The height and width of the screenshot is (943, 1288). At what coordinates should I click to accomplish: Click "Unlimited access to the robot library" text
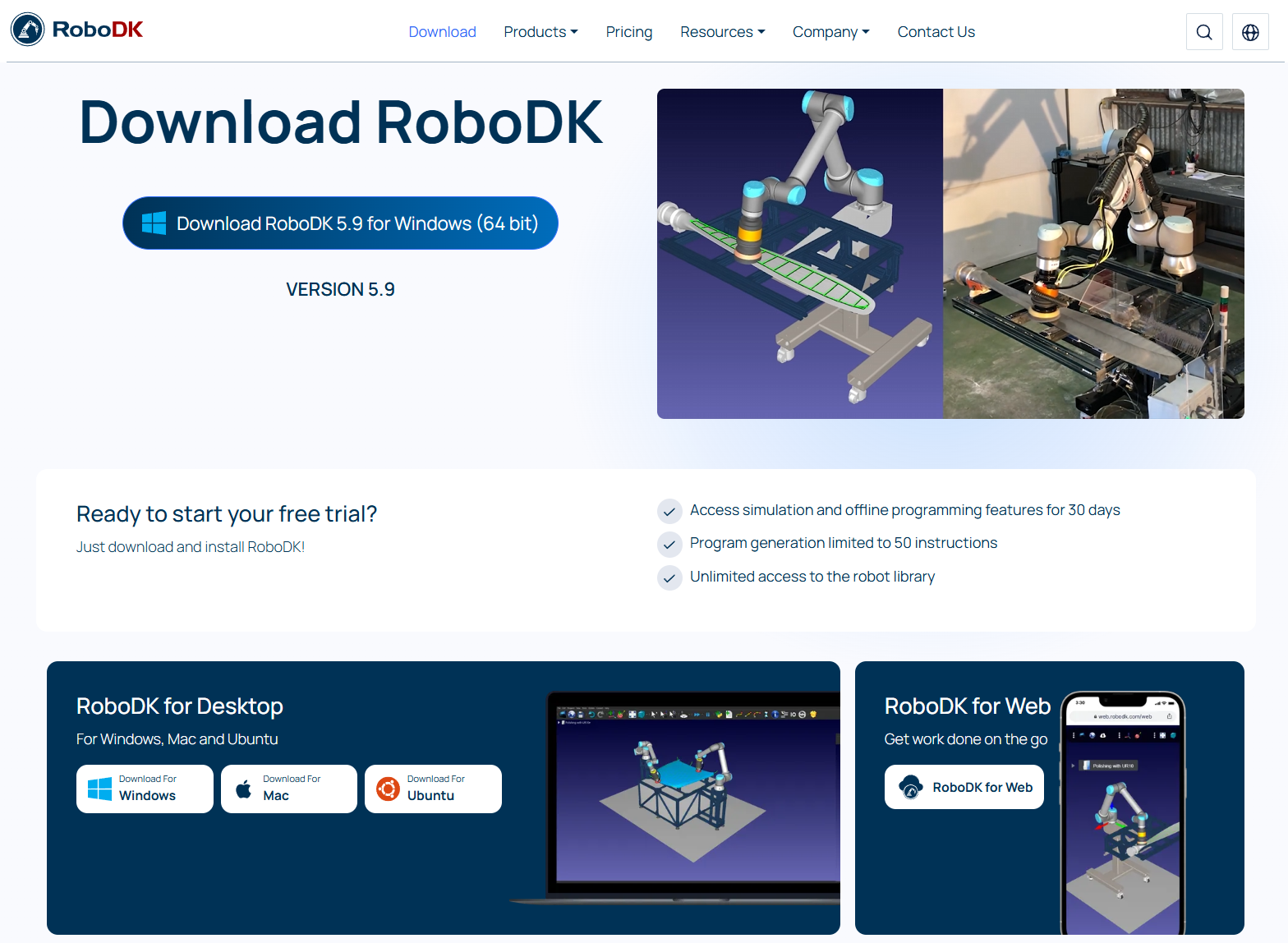812,577
